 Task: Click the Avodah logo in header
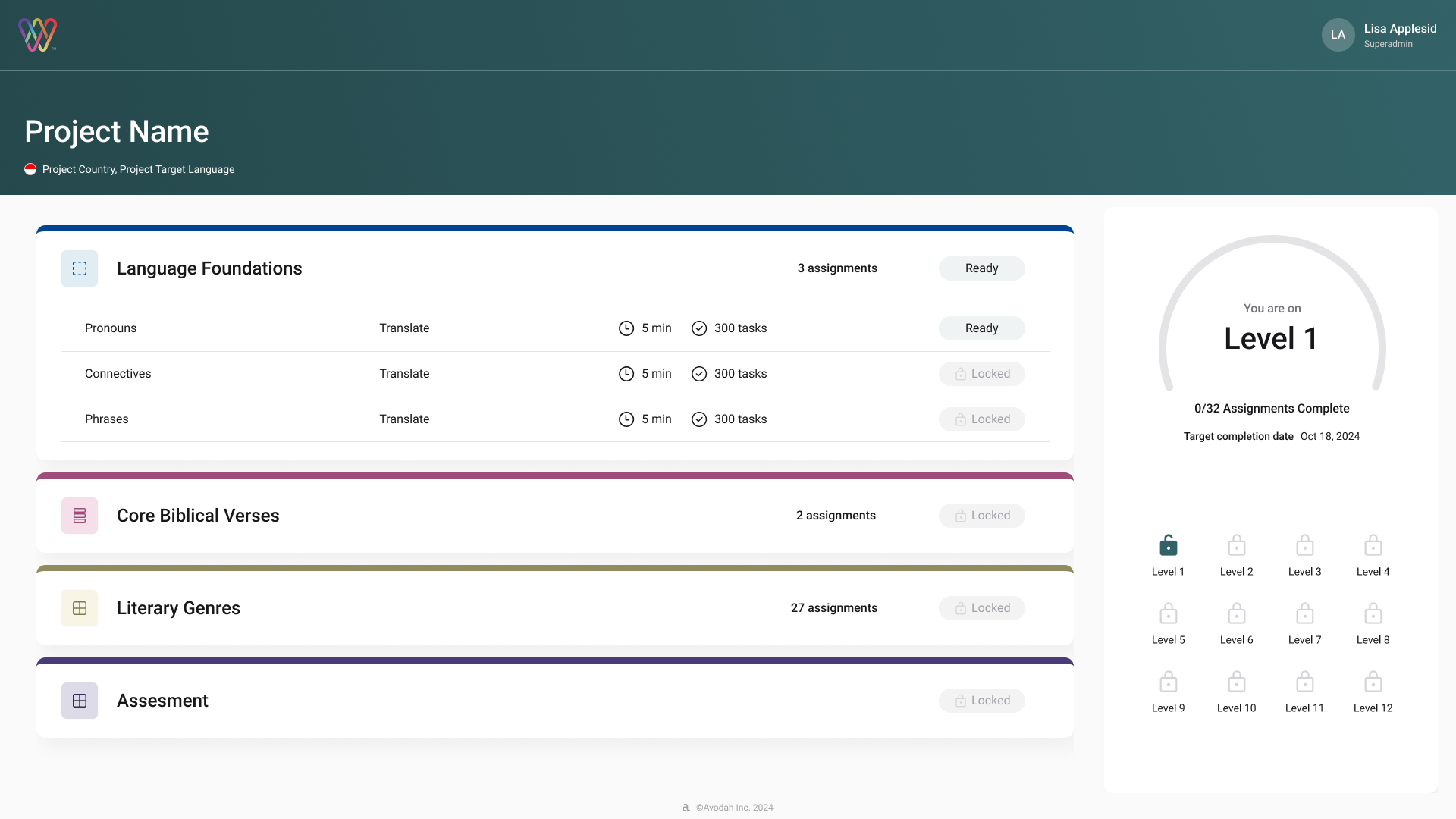point(37,35)
